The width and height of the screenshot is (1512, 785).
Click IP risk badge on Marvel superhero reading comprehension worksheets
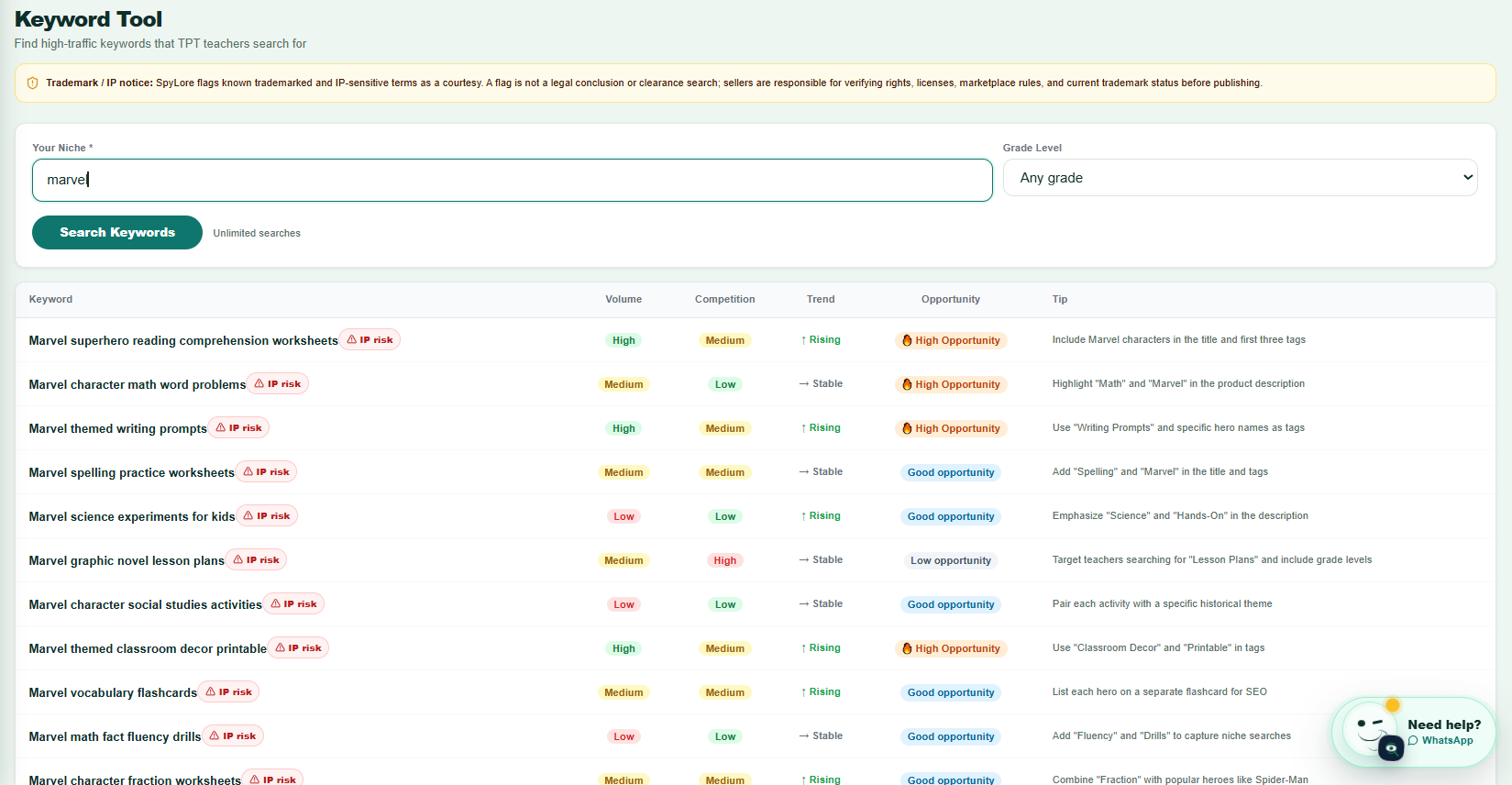pos(370,340)
